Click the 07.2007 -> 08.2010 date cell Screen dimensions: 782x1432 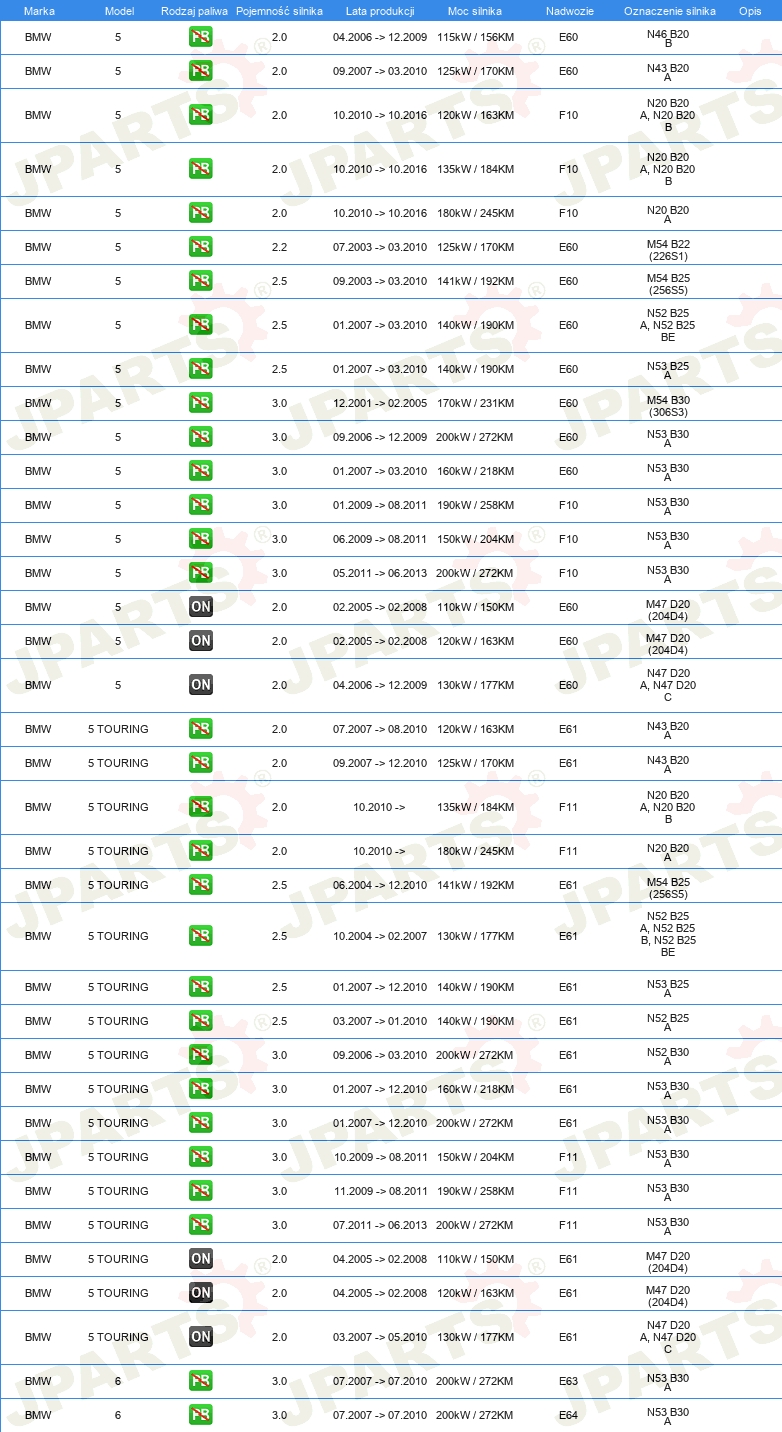point(380,729)
